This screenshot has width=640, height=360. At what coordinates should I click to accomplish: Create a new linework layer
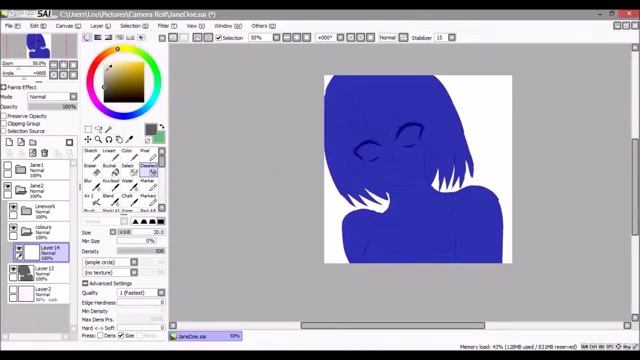pyautogui.click(x=21, y=142)
